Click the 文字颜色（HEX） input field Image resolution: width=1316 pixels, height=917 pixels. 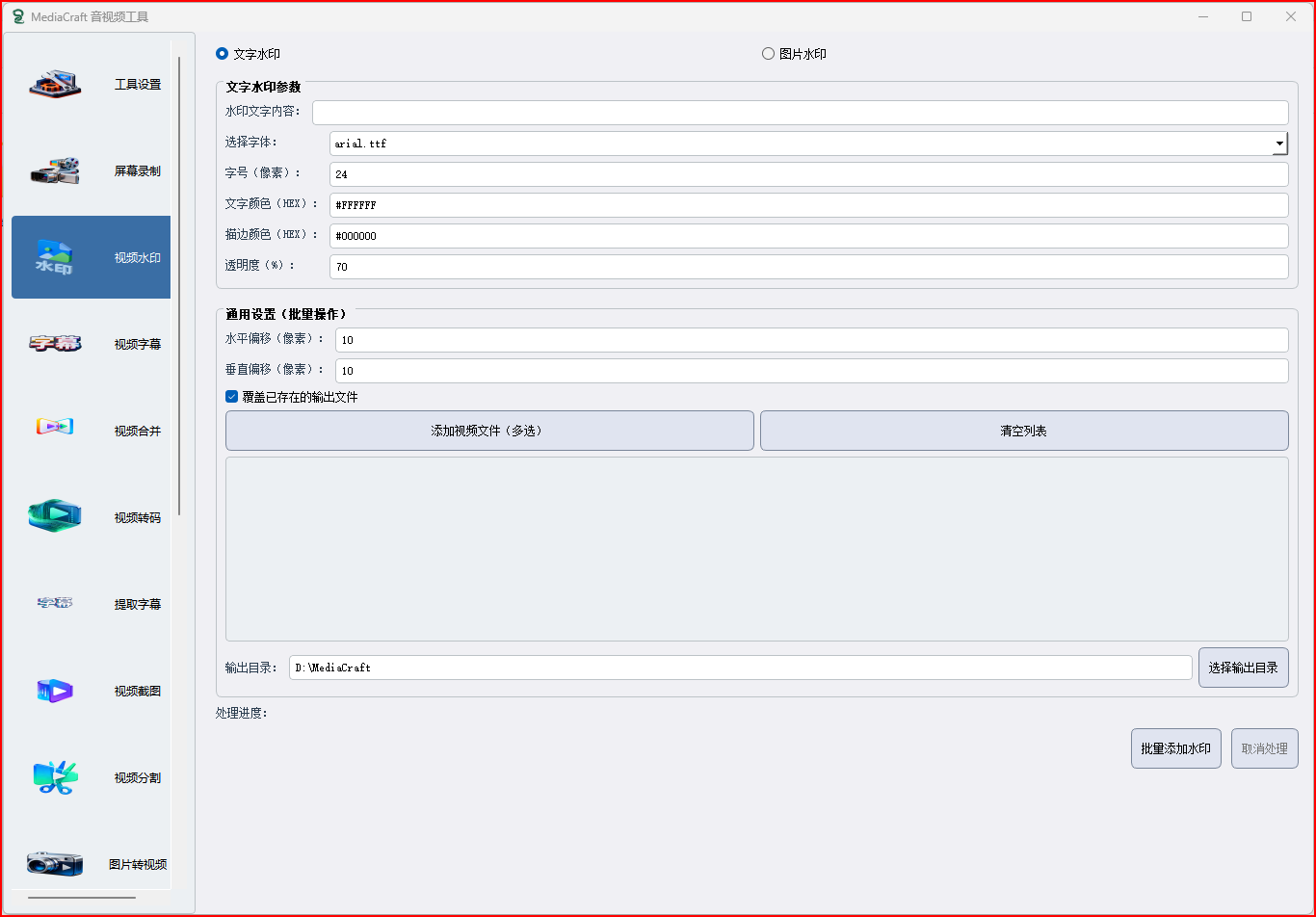[x=808, y=205]
